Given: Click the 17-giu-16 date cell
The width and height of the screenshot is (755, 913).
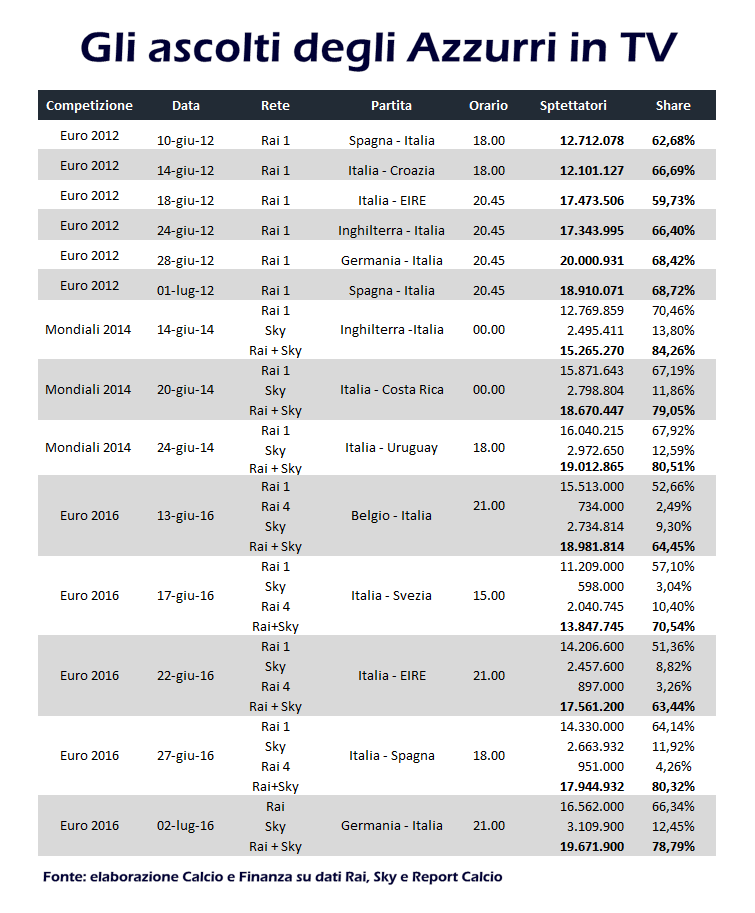Looking at the screenshot, I should [x=186, y=596].
